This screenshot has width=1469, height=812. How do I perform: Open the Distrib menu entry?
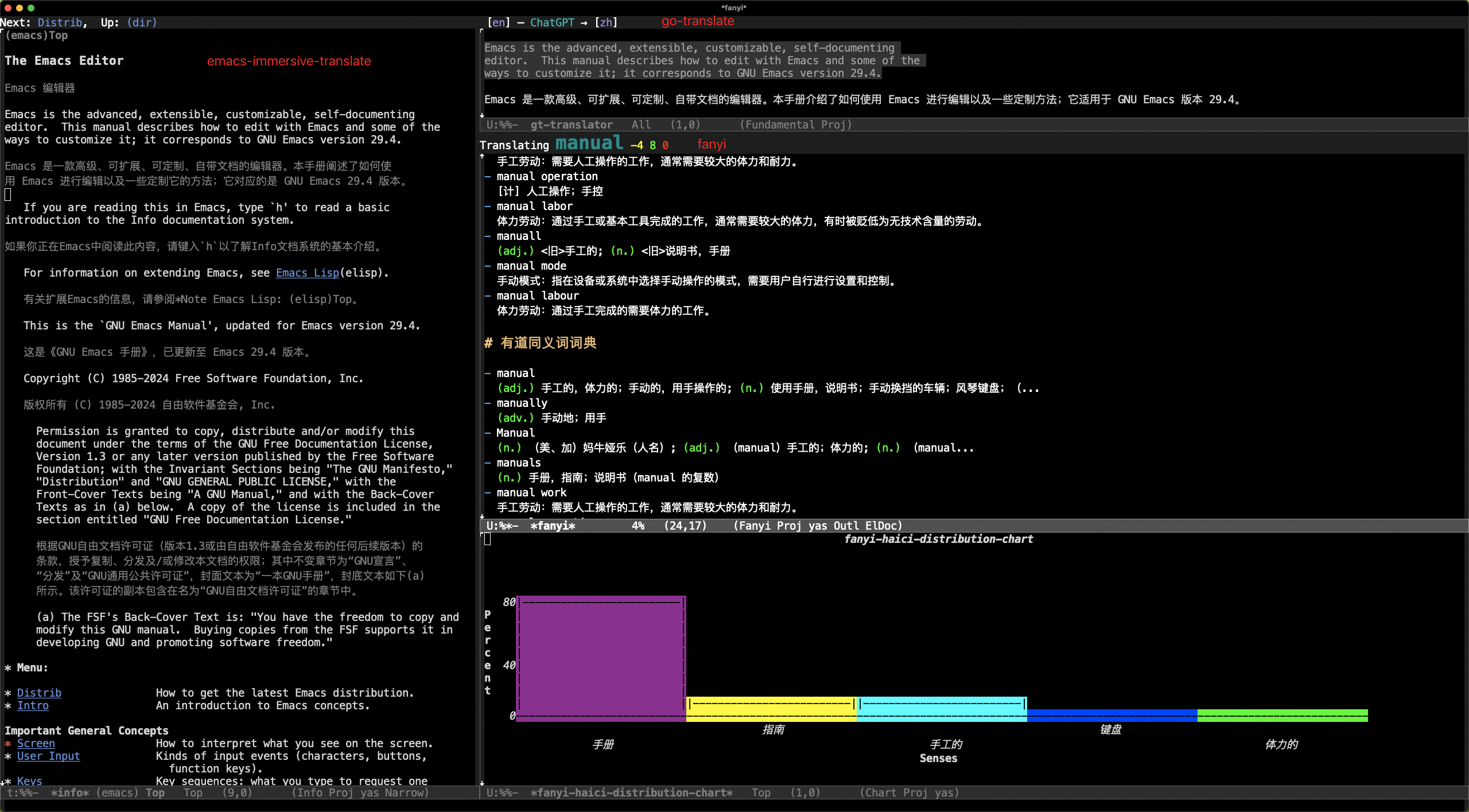tap(39, 693)
